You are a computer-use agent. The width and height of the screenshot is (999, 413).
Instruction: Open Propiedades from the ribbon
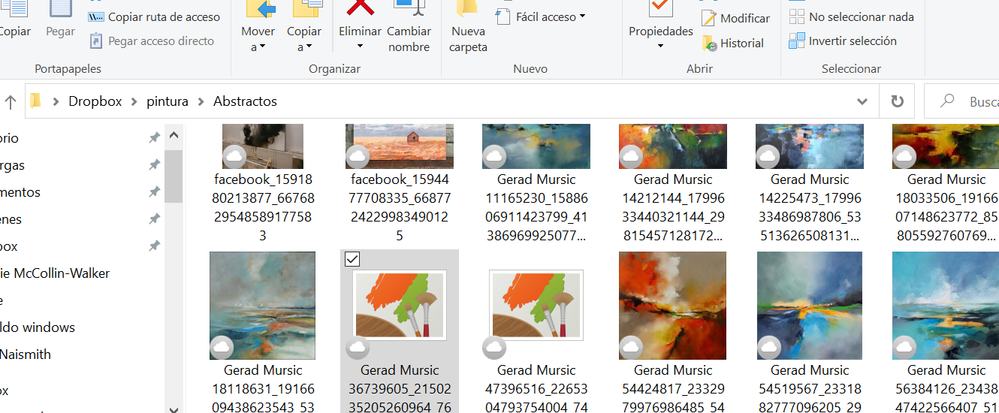(660, 12)
